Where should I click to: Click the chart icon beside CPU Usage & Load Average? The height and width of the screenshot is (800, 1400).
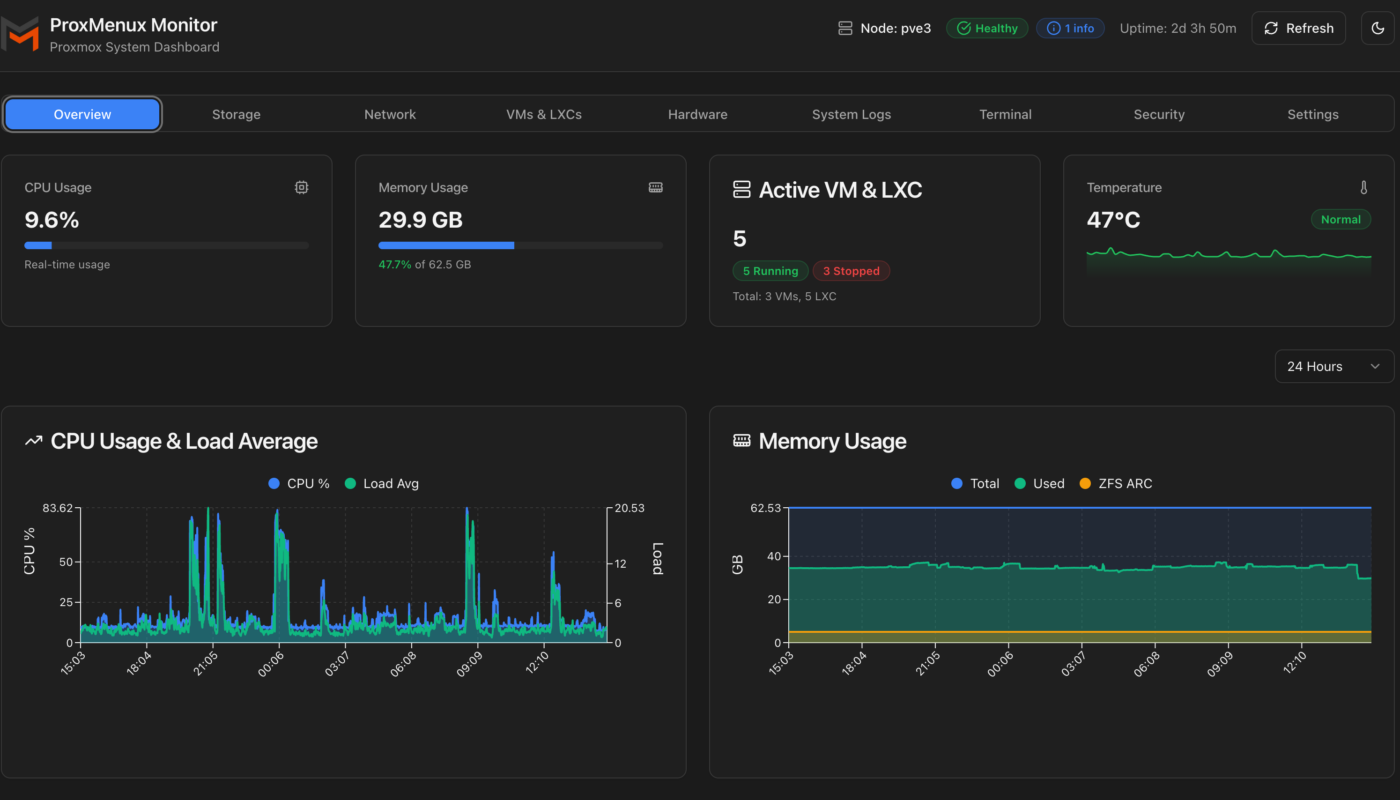[33, 440]
